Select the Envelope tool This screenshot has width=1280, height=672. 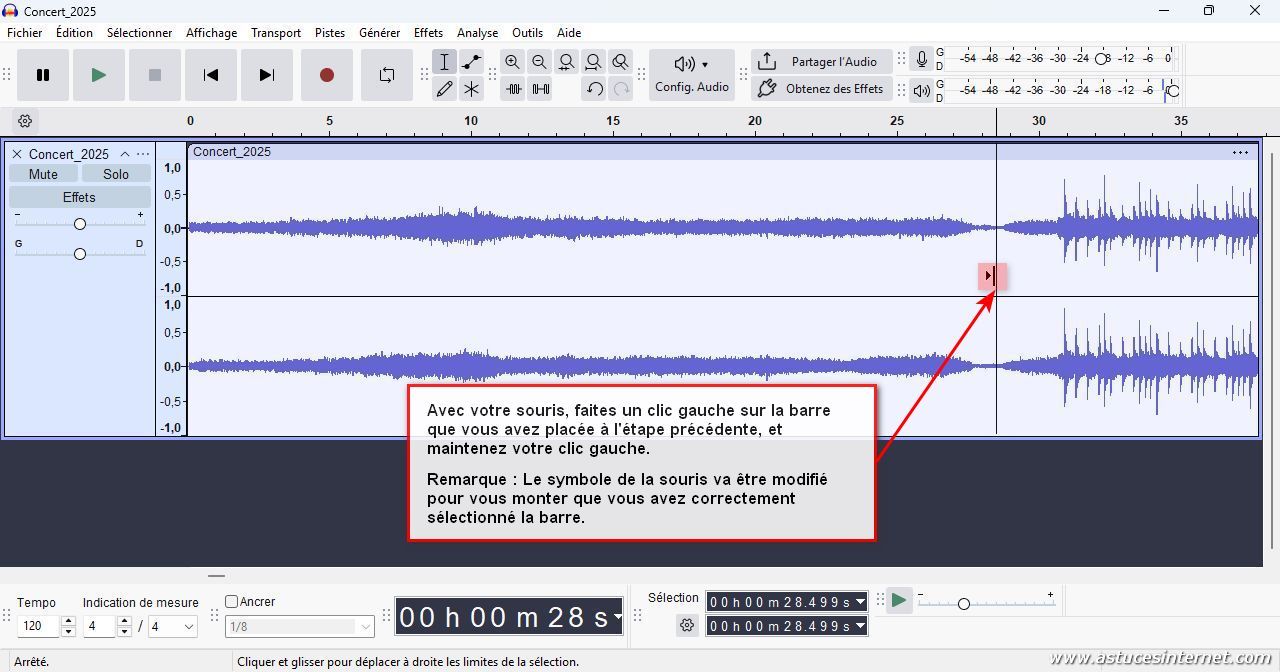point(471,62)
